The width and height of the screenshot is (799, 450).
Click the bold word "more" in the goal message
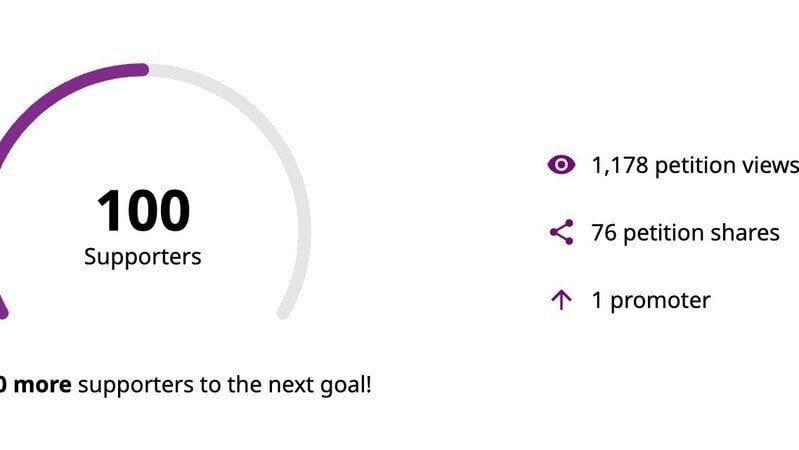[x=42, y=384]
